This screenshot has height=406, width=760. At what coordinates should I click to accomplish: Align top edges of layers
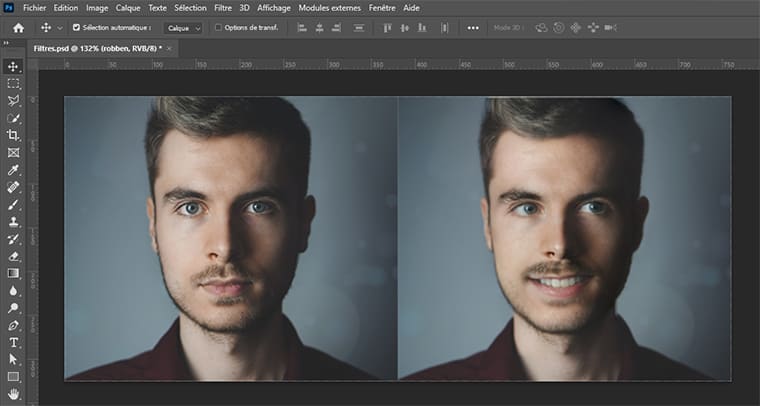tap(387, 28)
